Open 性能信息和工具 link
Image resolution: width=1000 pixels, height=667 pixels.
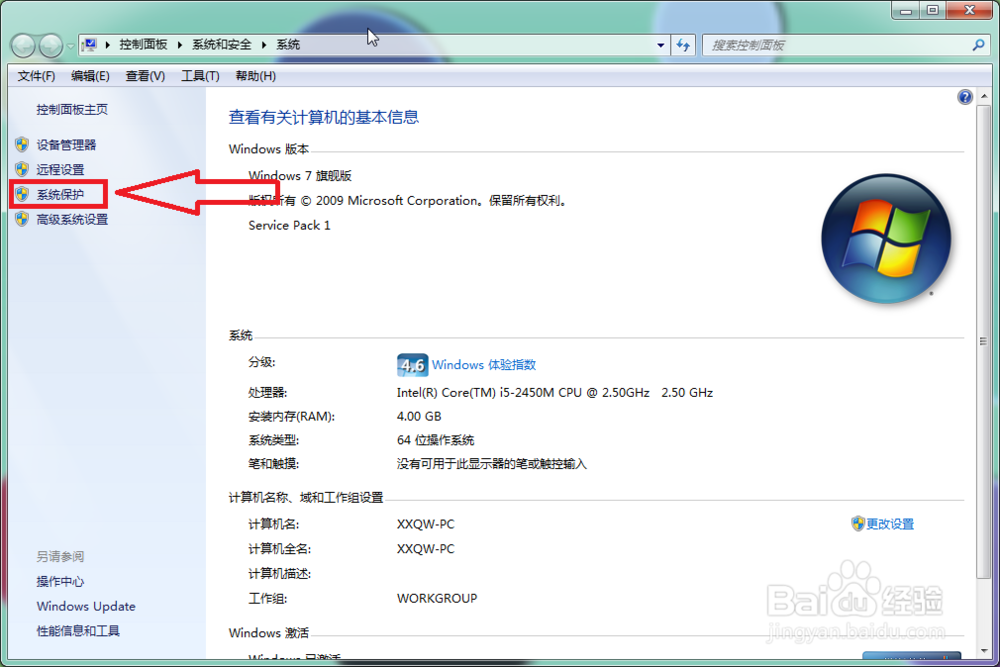click(x=78, y=631)
